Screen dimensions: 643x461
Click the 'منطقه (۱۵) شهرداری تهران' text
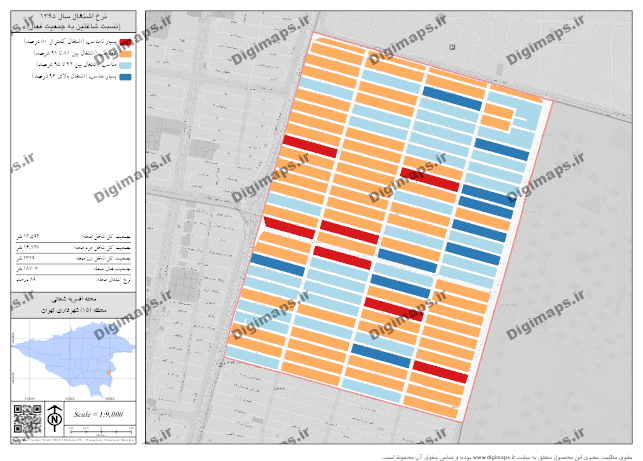pyautogui.click(x=74, y=310)
